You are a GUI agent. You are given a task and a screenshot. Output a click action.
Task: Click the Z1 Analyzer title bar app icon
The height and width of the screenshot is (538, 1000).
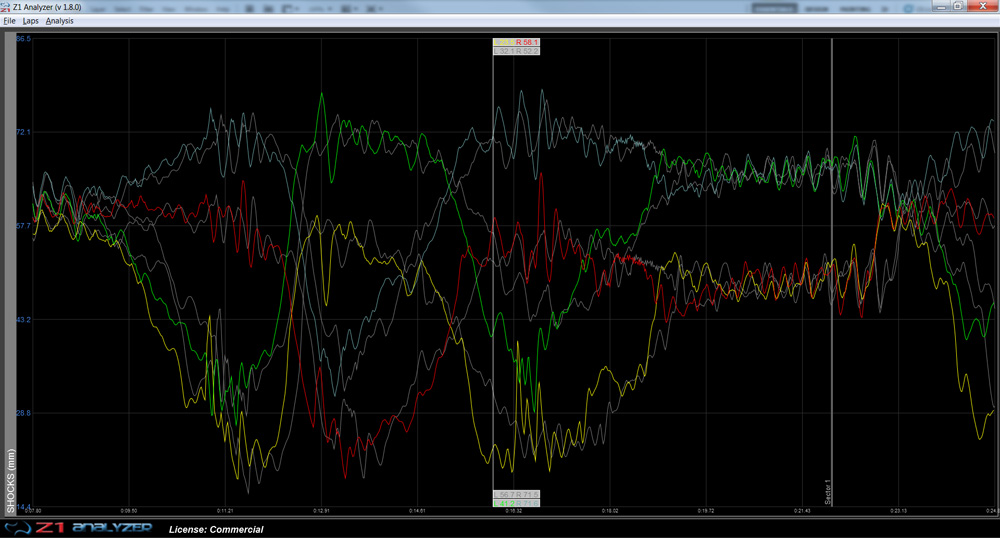click(x=5, y=7)
